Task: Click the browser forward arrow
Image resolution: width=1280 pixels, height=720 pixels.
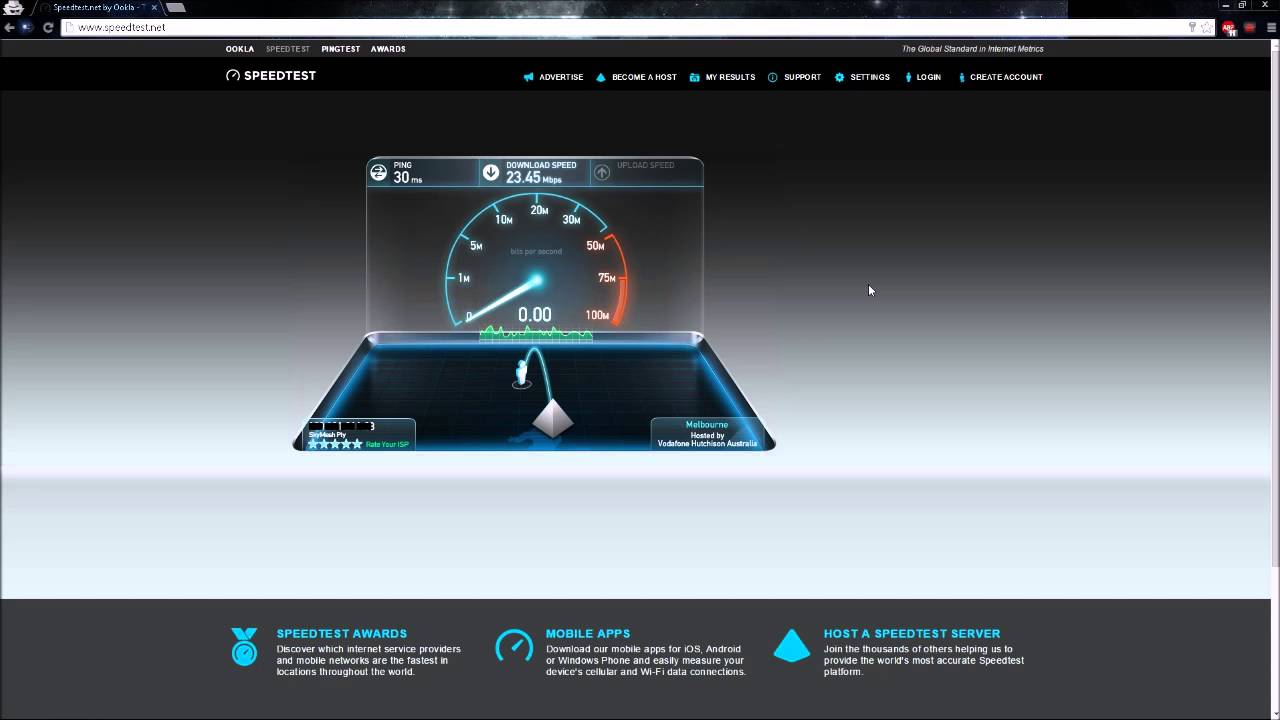Action: (27, 27)
